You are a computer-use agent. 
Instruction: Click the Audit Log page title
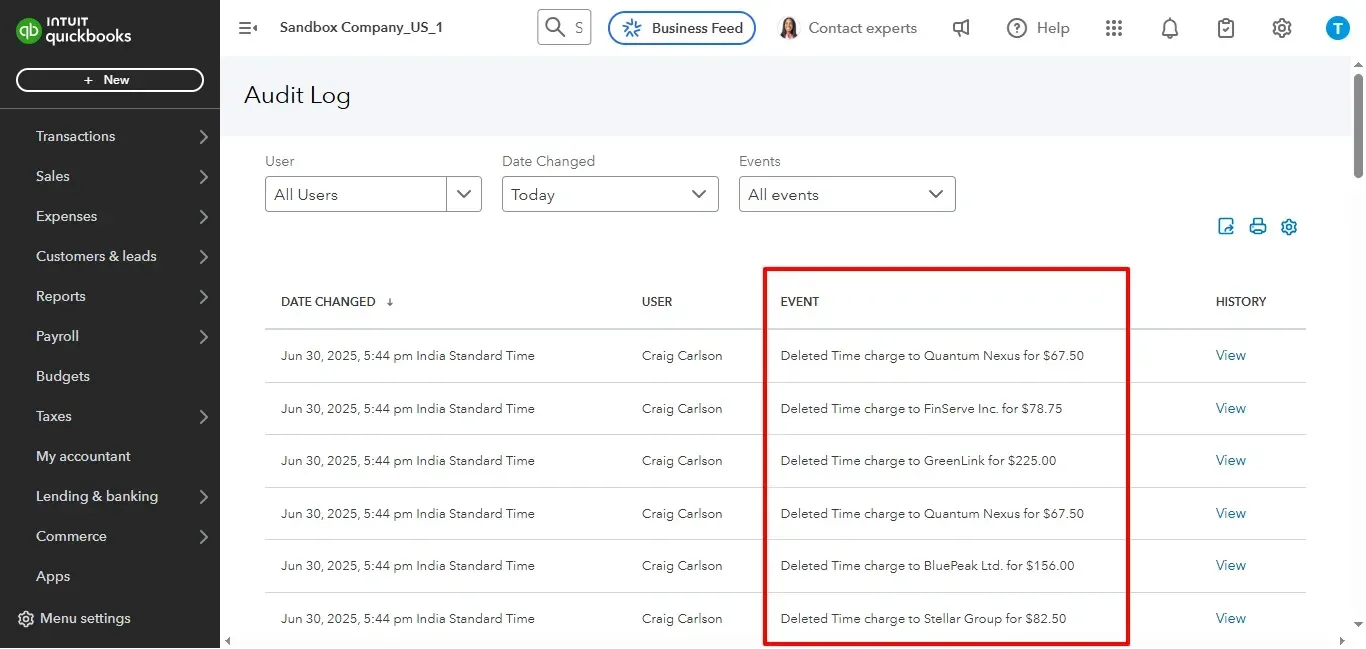[x=297, y=96]
